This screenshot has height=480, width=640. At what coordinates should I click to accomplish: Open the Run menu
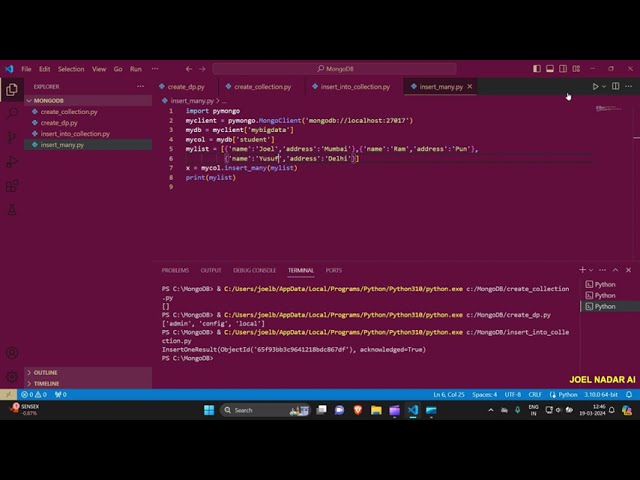[x=136, y=69]
